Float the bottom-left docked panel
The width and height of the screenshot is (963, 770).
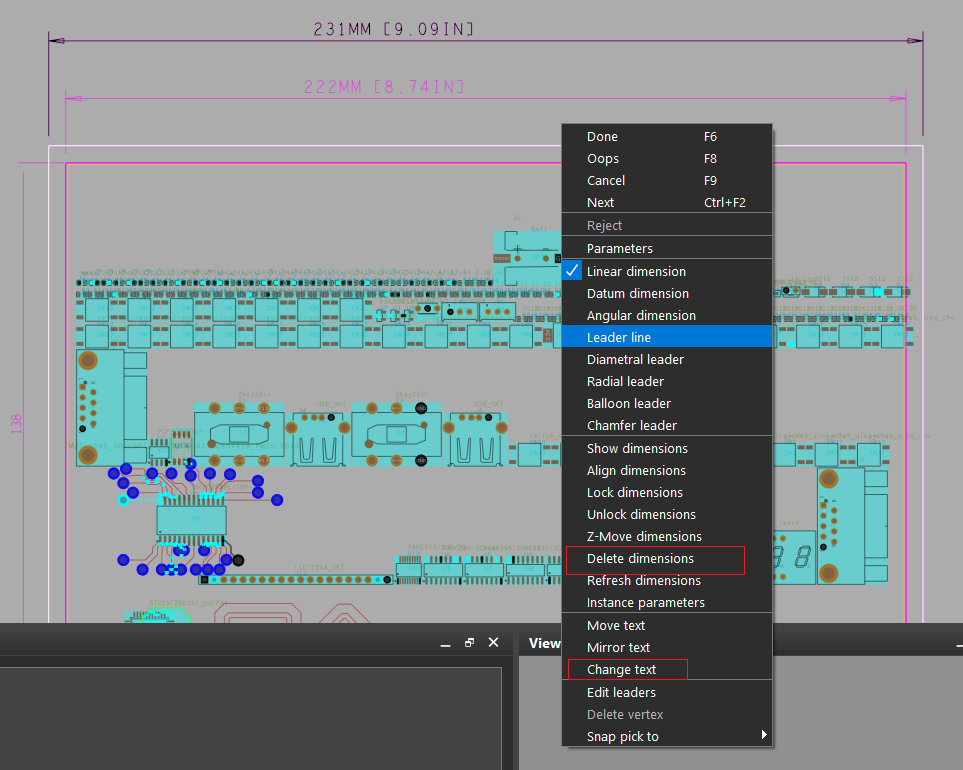click(x=469, y=643)
